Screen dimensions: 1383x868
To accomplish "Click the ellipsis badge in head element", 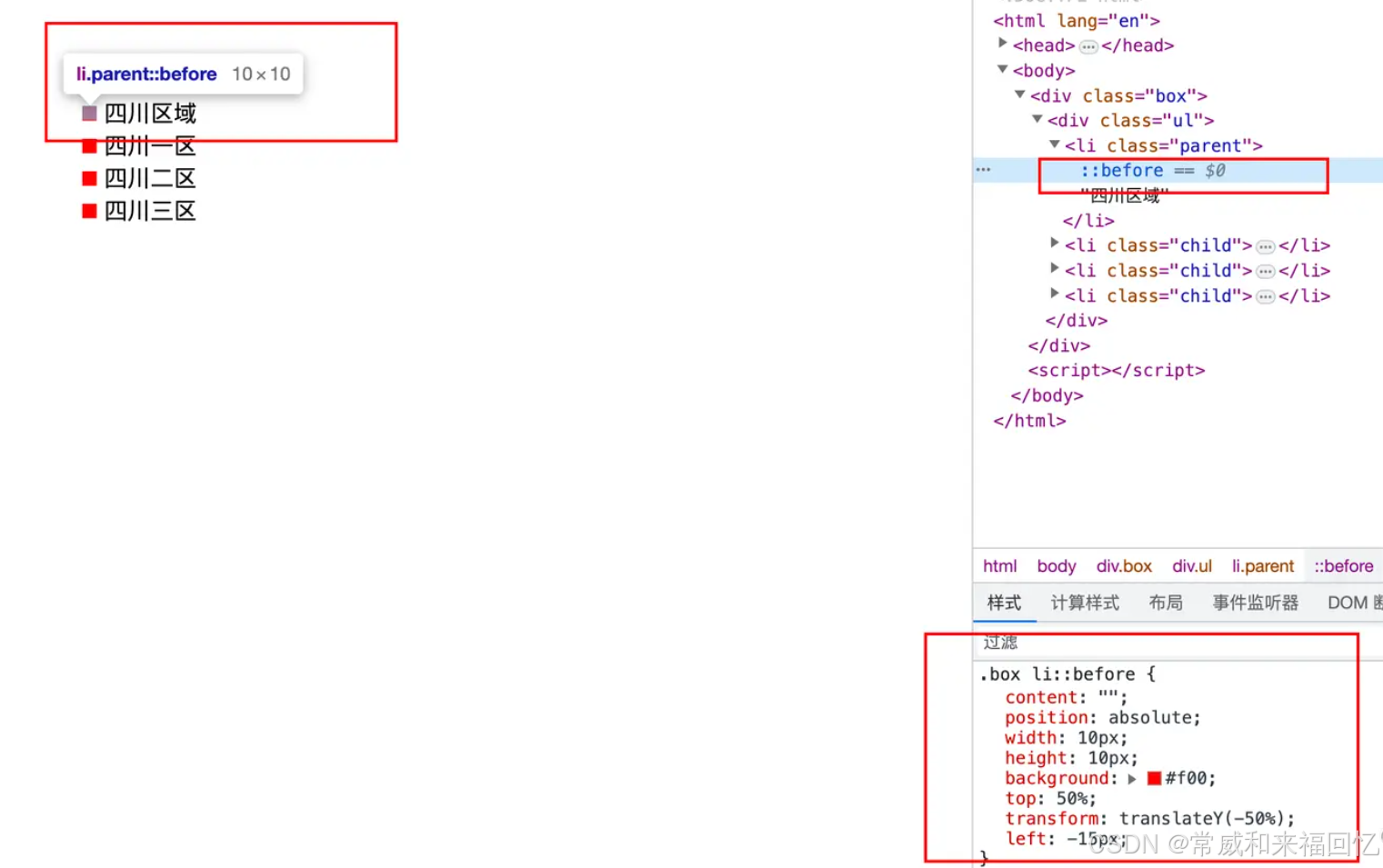I will click(1088, 46).
